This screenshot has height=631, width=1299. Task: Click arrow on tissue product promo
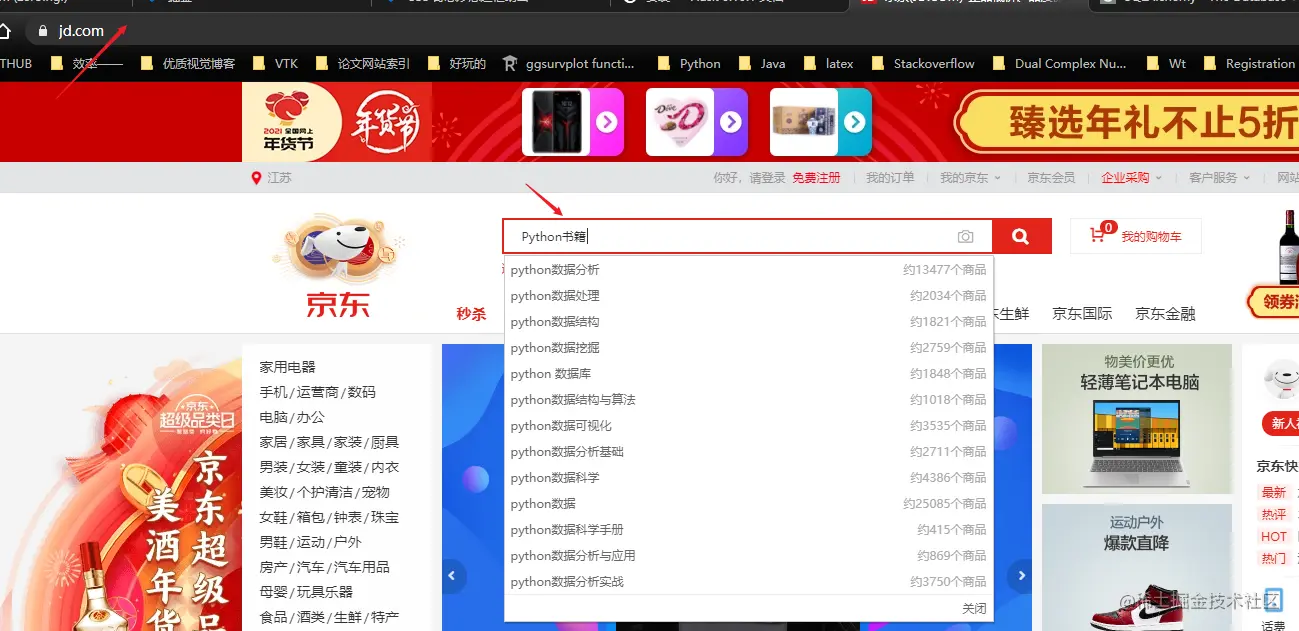pos(855,122)
